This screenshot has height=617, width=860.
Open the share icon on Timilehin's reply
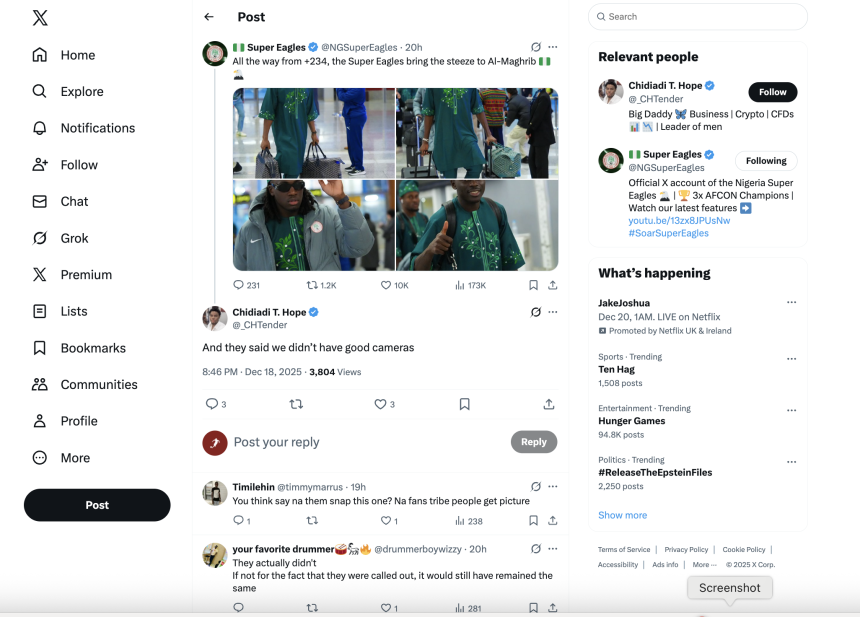(553, 520)
